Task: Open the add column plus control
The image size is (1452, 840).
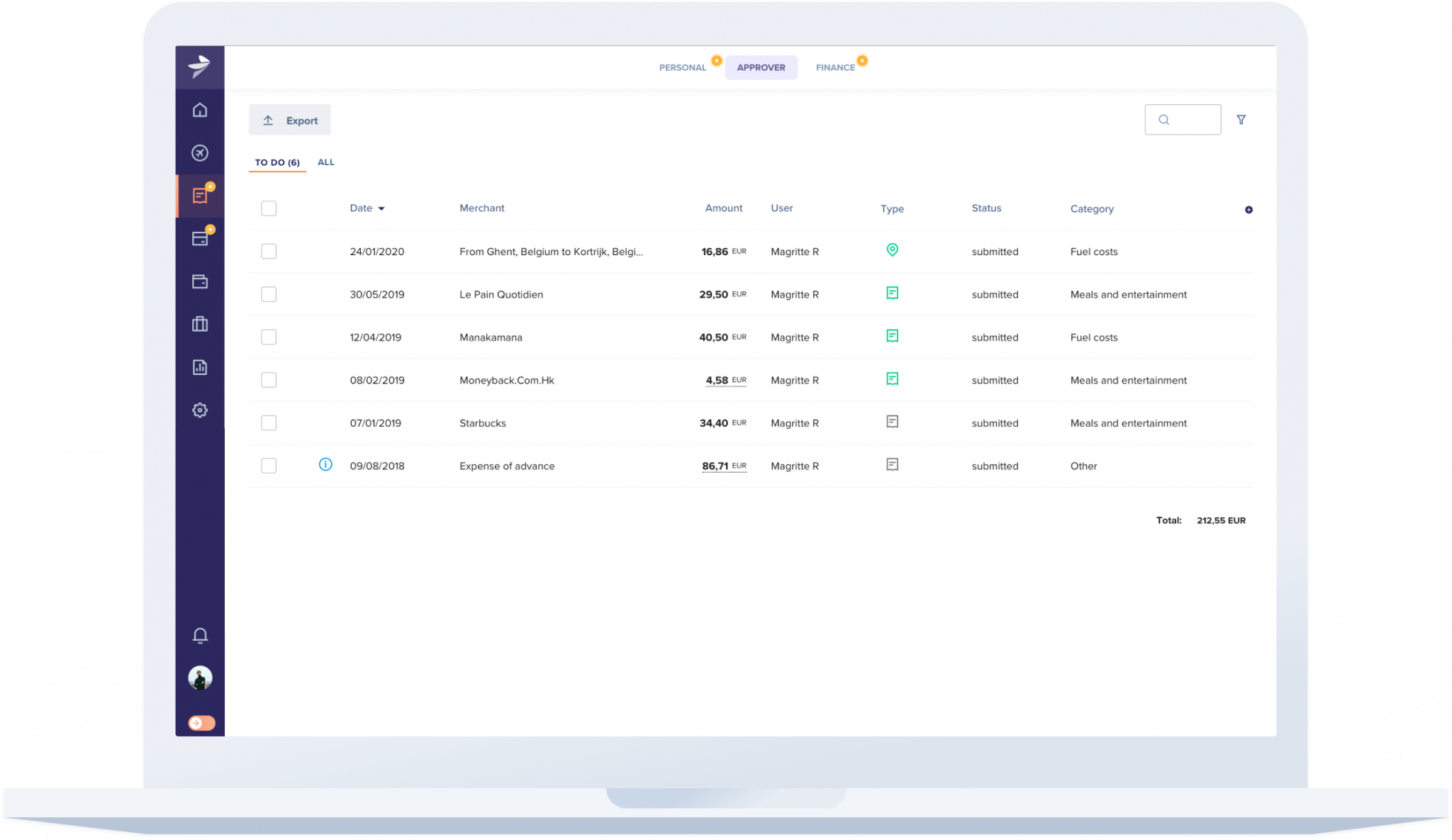Action: coord(1249,210)
